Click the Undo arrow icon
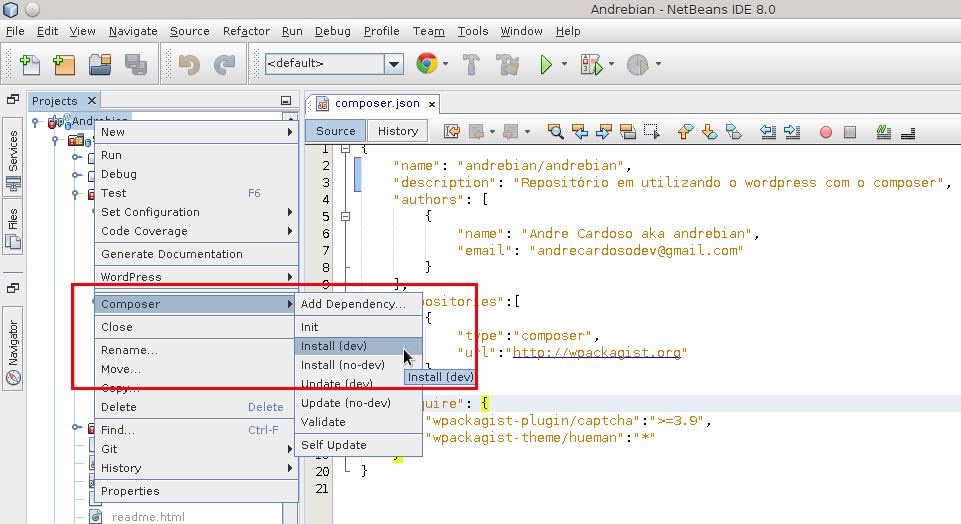The width and height of the screenshot is (961, 524). [x=189, y=64]
